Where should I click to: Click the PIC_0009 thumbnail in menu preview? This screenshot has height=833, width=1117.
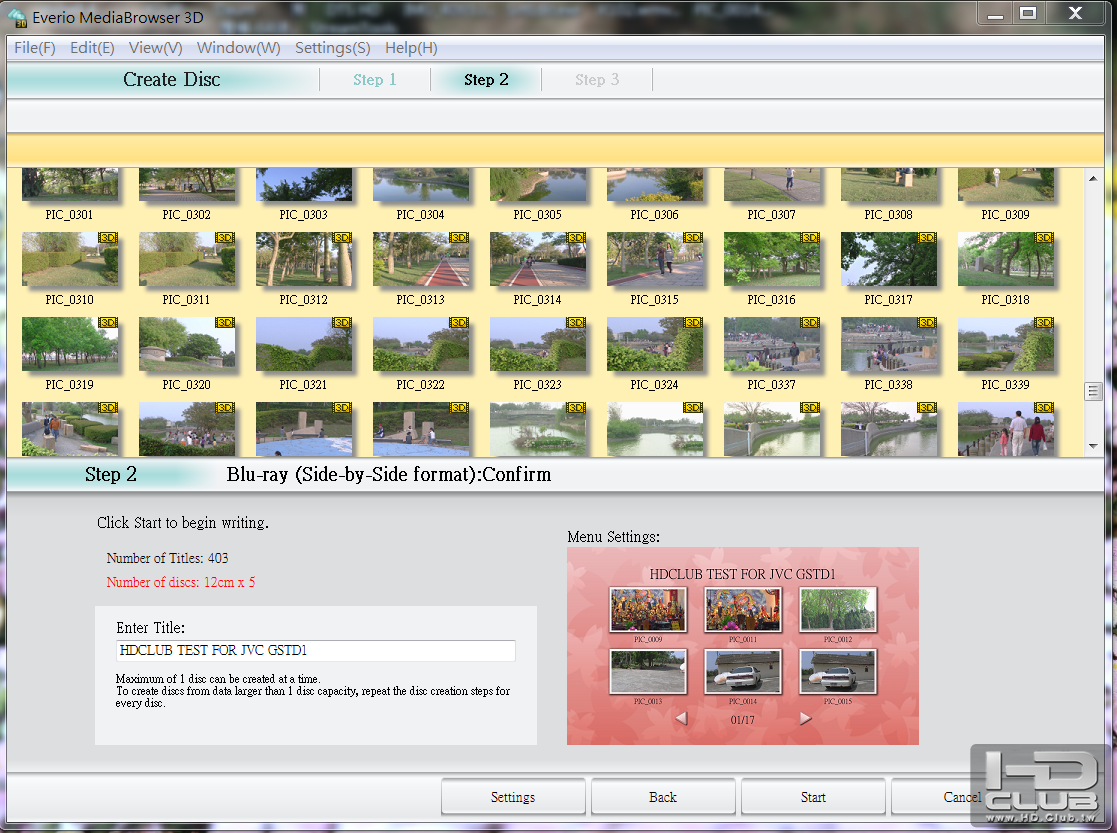click(x=648, y=609)
